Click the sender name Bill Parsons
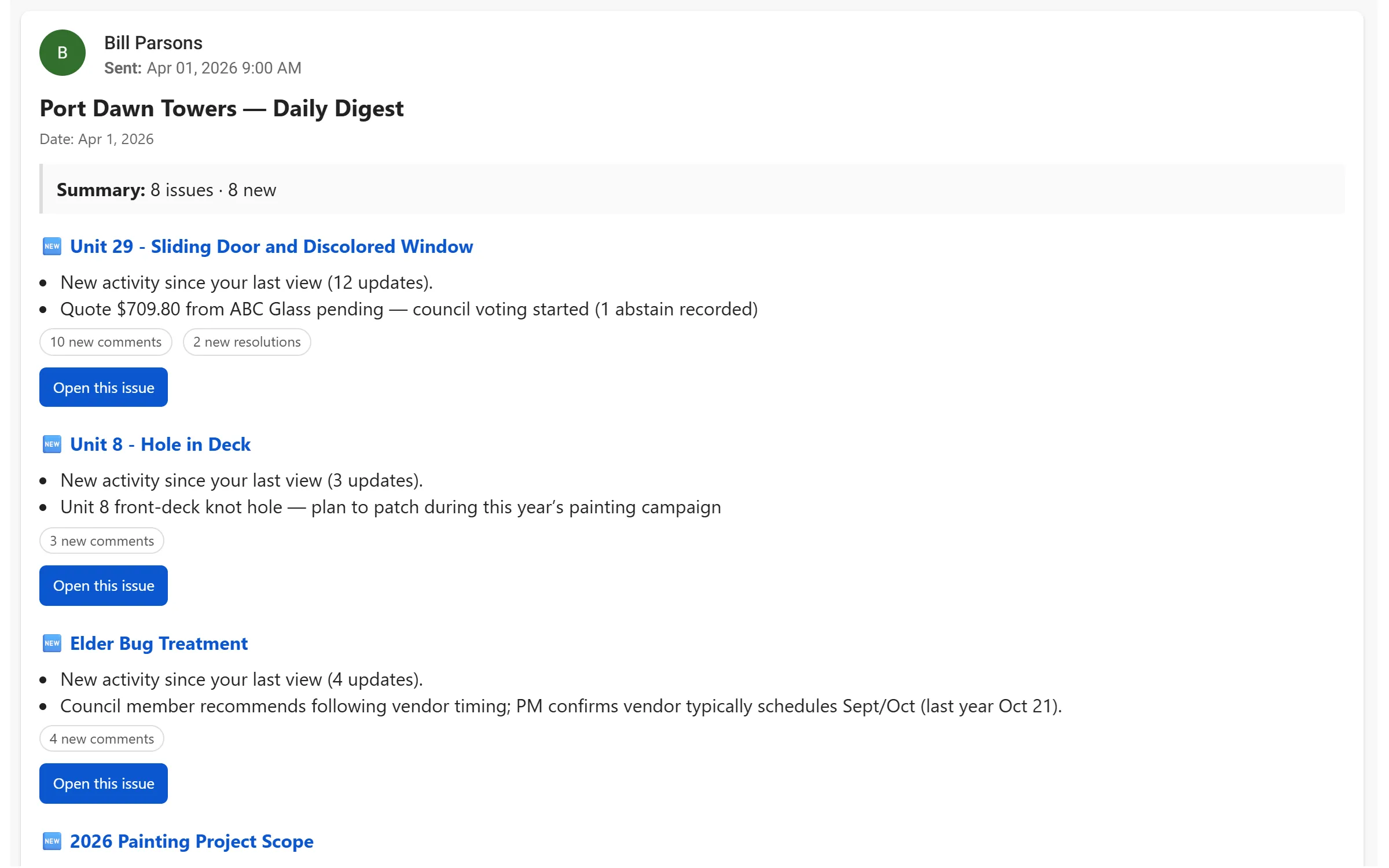 [x=154, y=42]
